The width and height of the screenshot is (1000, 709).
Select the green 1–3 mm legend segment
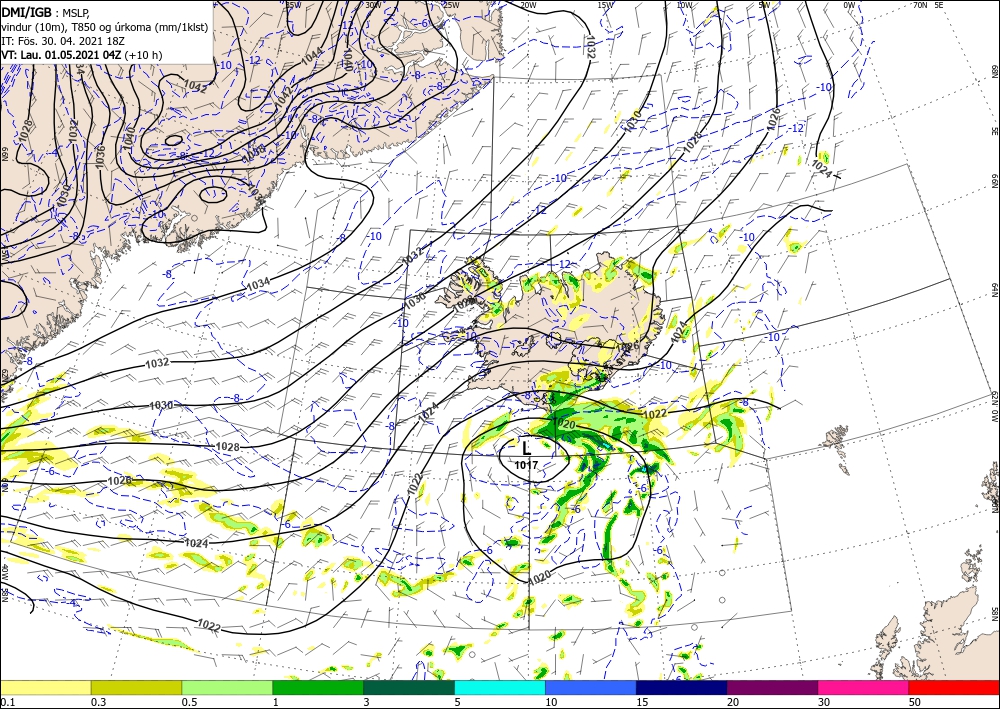click(x=318, y=687)
